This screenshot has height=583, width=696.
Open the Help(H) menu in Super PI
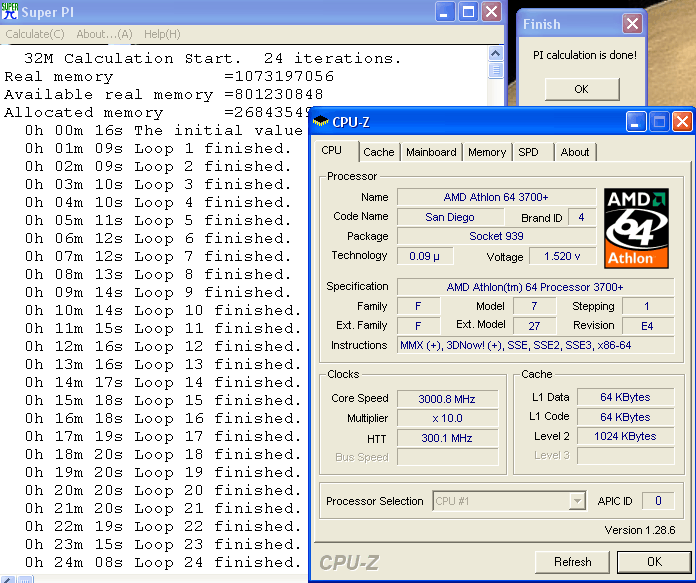[x=162, y=34]
